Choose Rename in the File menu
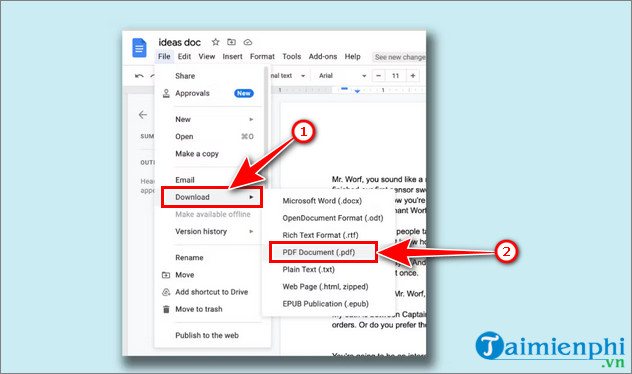 [189, 258]
